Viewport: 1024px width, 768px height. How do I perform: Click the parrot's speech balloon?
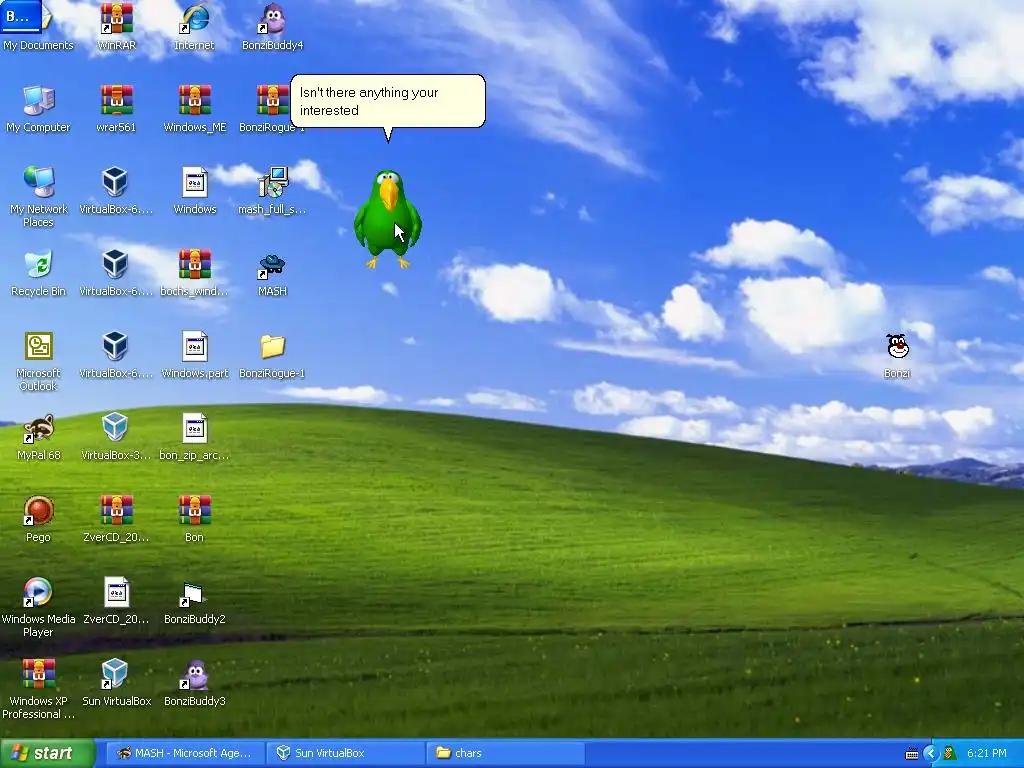pos(388,101)
